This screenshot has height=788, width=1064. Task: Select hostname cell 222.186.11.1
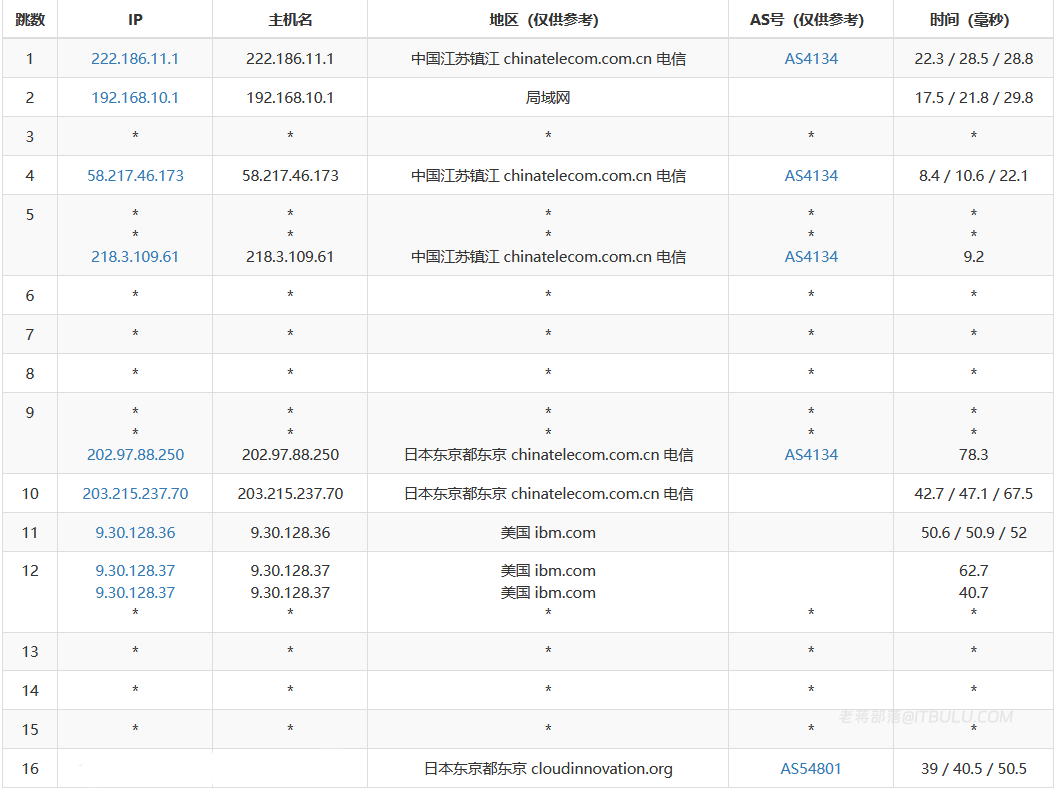(x=290, y=59)
